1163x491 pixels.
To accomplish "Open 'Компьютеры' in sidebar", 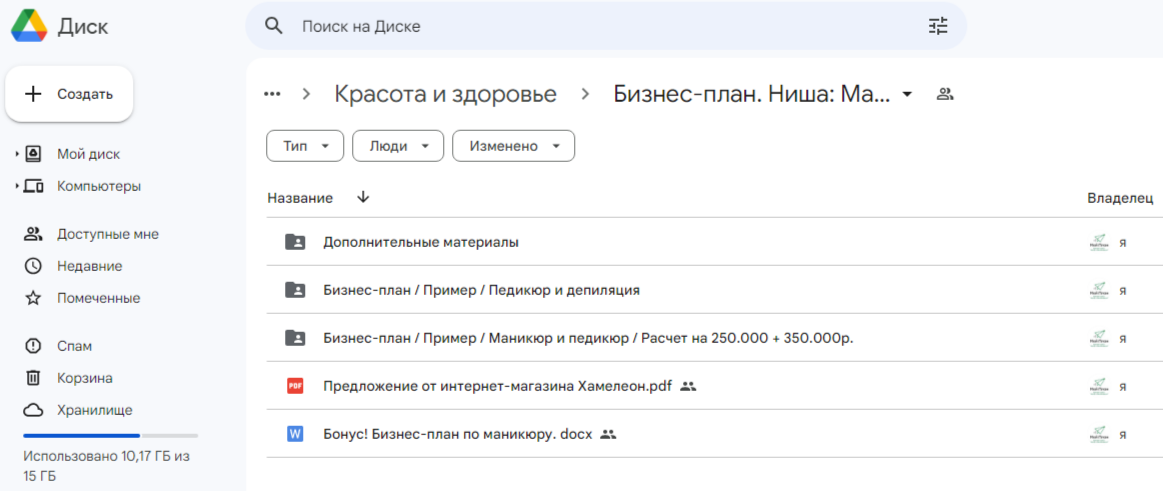I will [99, 186].
